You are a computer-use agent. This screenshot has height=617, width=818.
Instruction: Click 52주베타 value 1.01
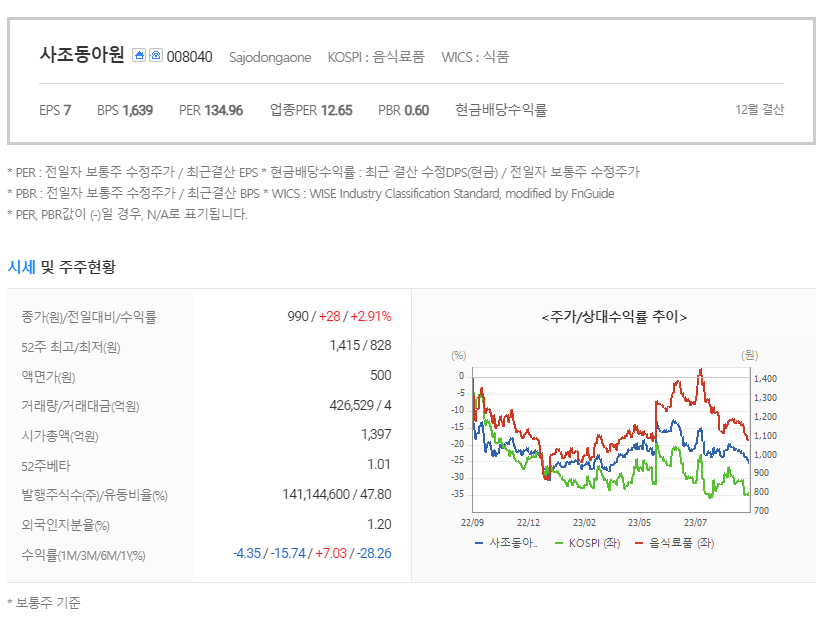point(379,464)
